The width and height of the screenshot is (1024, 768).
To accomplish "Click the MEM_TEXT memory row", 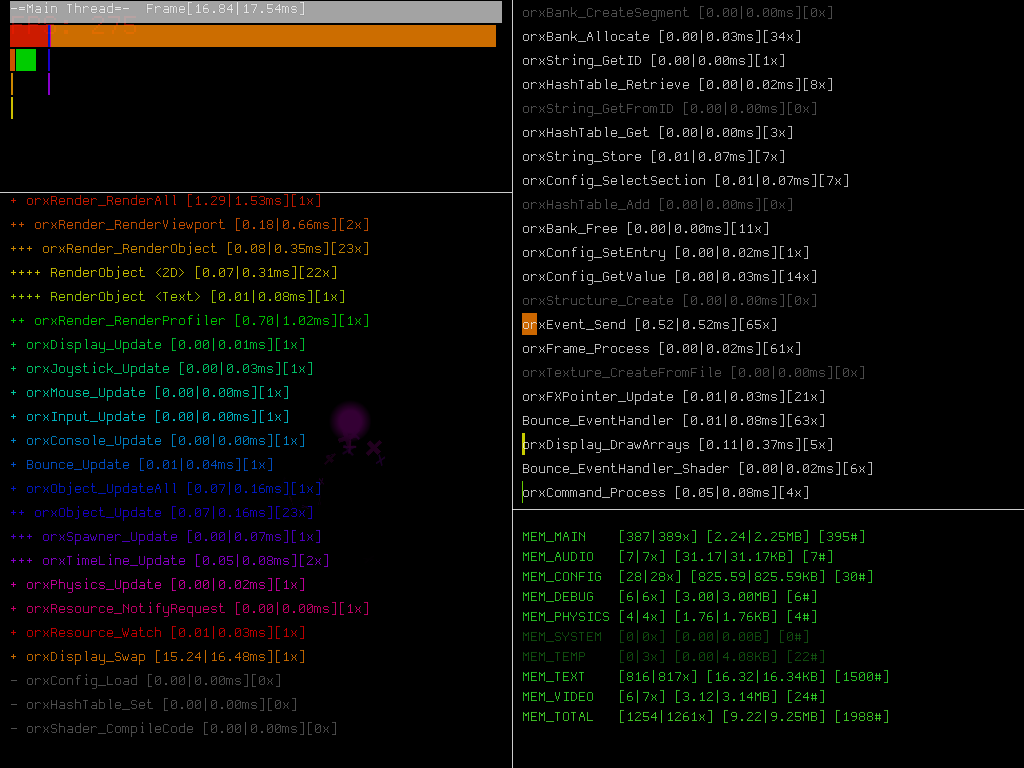I will (x=706, y=677).
